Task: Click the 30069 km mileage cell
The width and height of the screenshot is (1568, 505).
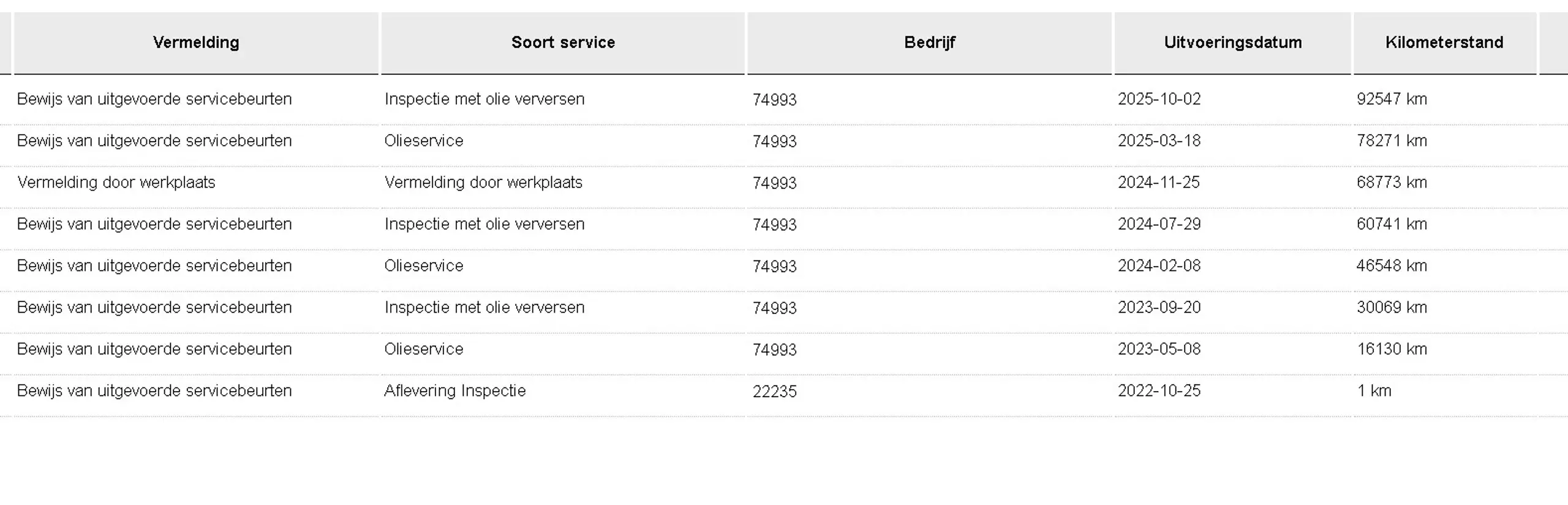Action: tap(1392, 308)
